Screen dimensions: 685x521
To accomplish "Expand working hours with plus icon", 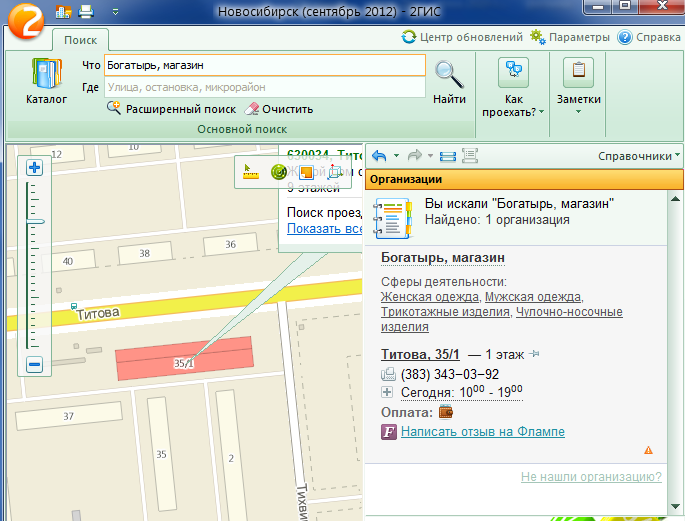I will (387, 392).
